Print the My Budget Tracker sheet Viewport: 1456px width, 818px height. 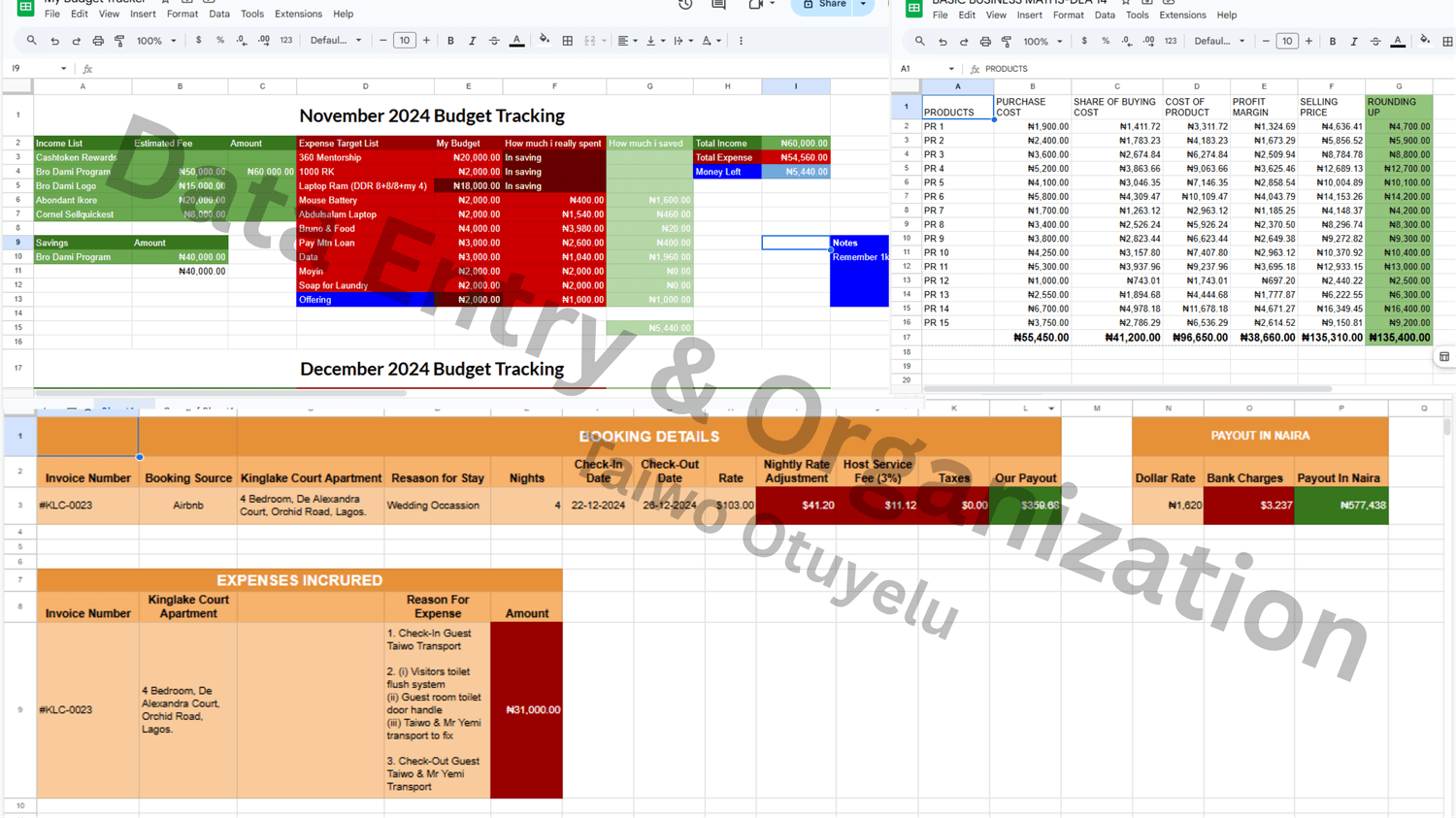[x=98, y=41]
